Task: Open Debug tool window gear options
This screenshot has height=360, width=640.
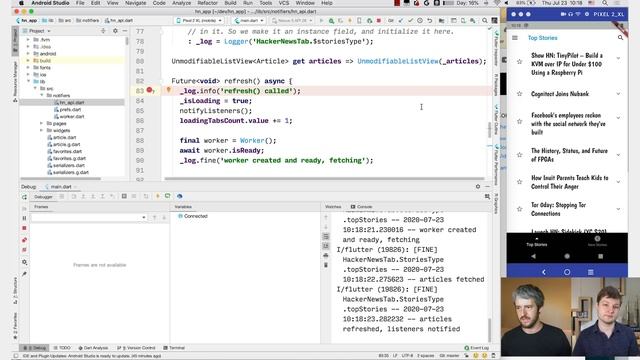Action: (478, 187)
